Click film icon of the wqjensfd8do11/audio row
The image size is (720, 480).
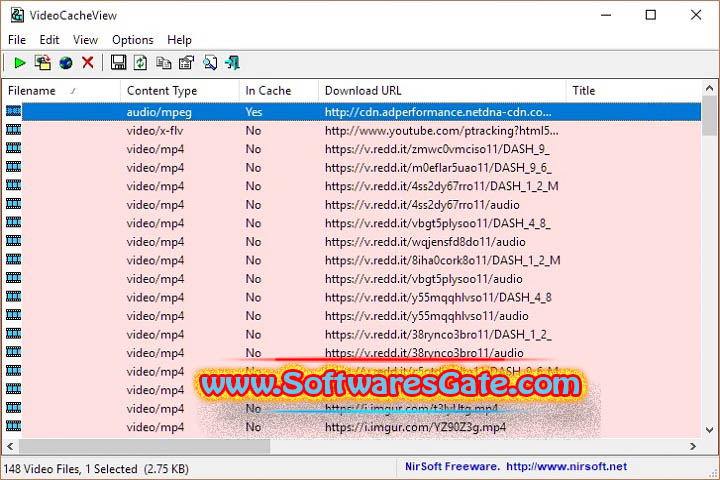point(13,241)
